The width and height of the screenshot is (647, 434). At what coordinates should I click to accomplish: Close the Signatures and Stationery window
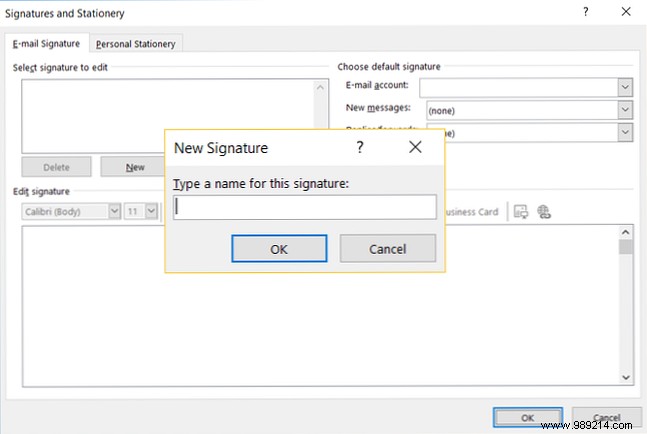click(x=626, y=12)
